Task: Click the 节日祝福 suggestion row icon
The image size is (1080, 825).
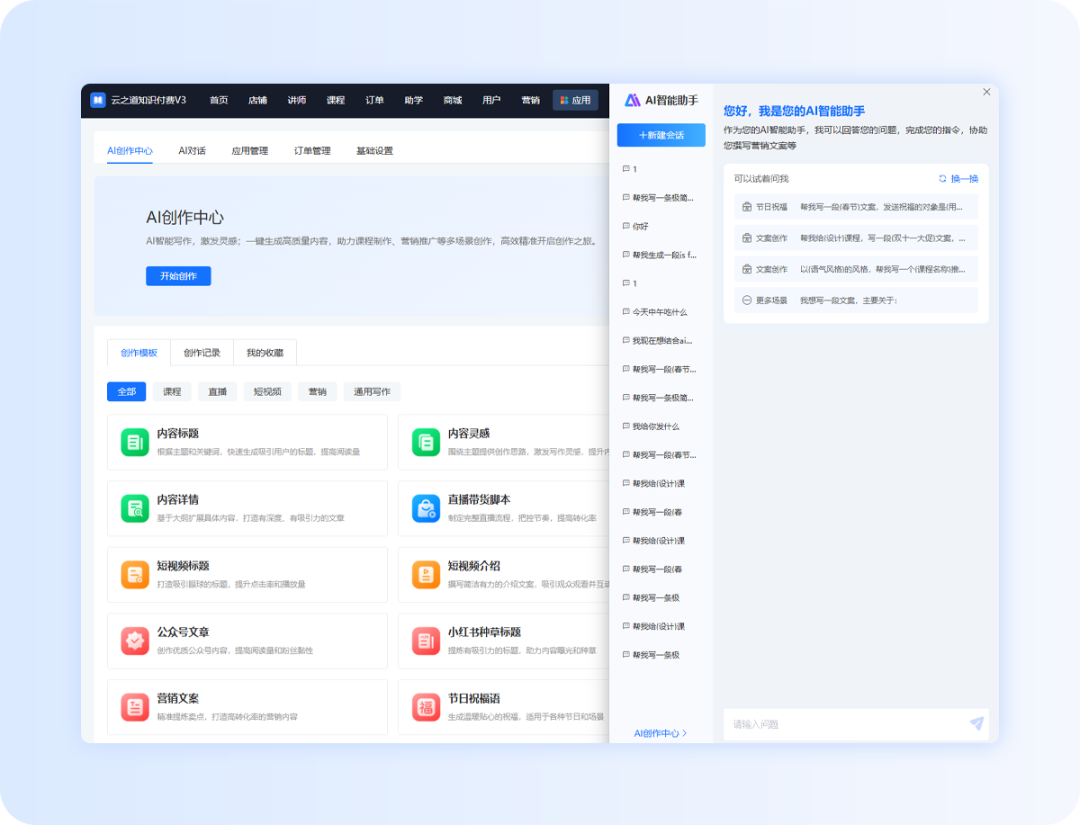Action: pyautogui.click(x=747, y=207)
